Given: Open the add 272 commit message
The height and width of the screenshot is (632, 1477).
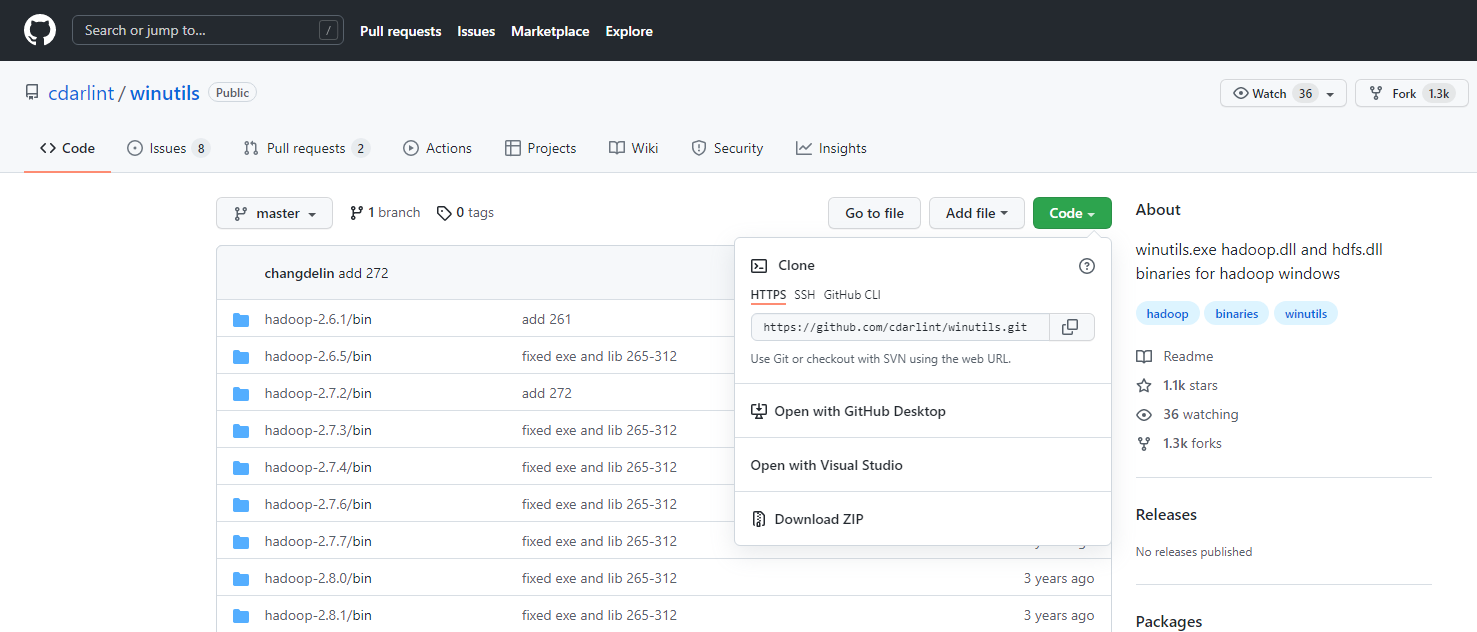Looking at the screenshot, I should coord(363,273).
